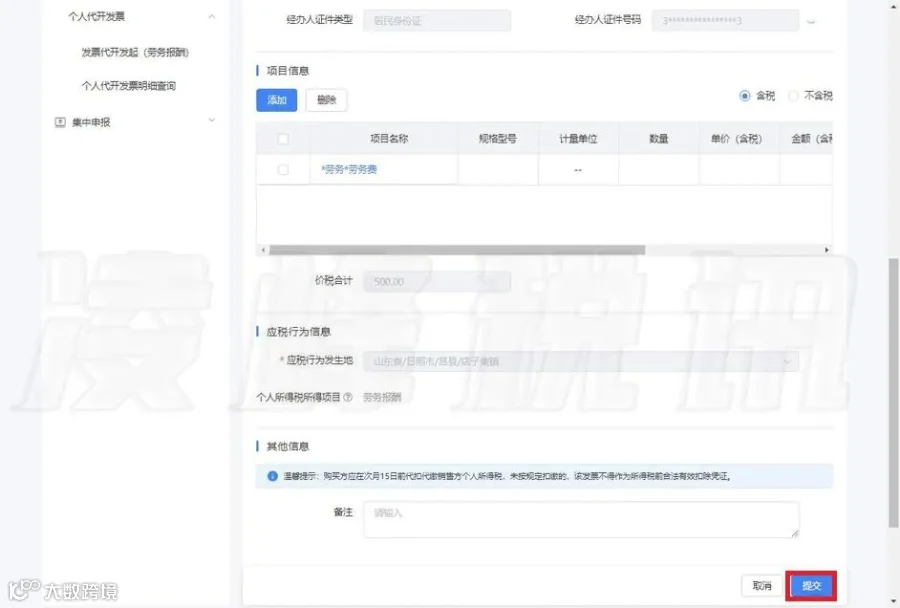Open 个人代开发票明细查询 menu item
900x608 pixels.
coord(129,86)
